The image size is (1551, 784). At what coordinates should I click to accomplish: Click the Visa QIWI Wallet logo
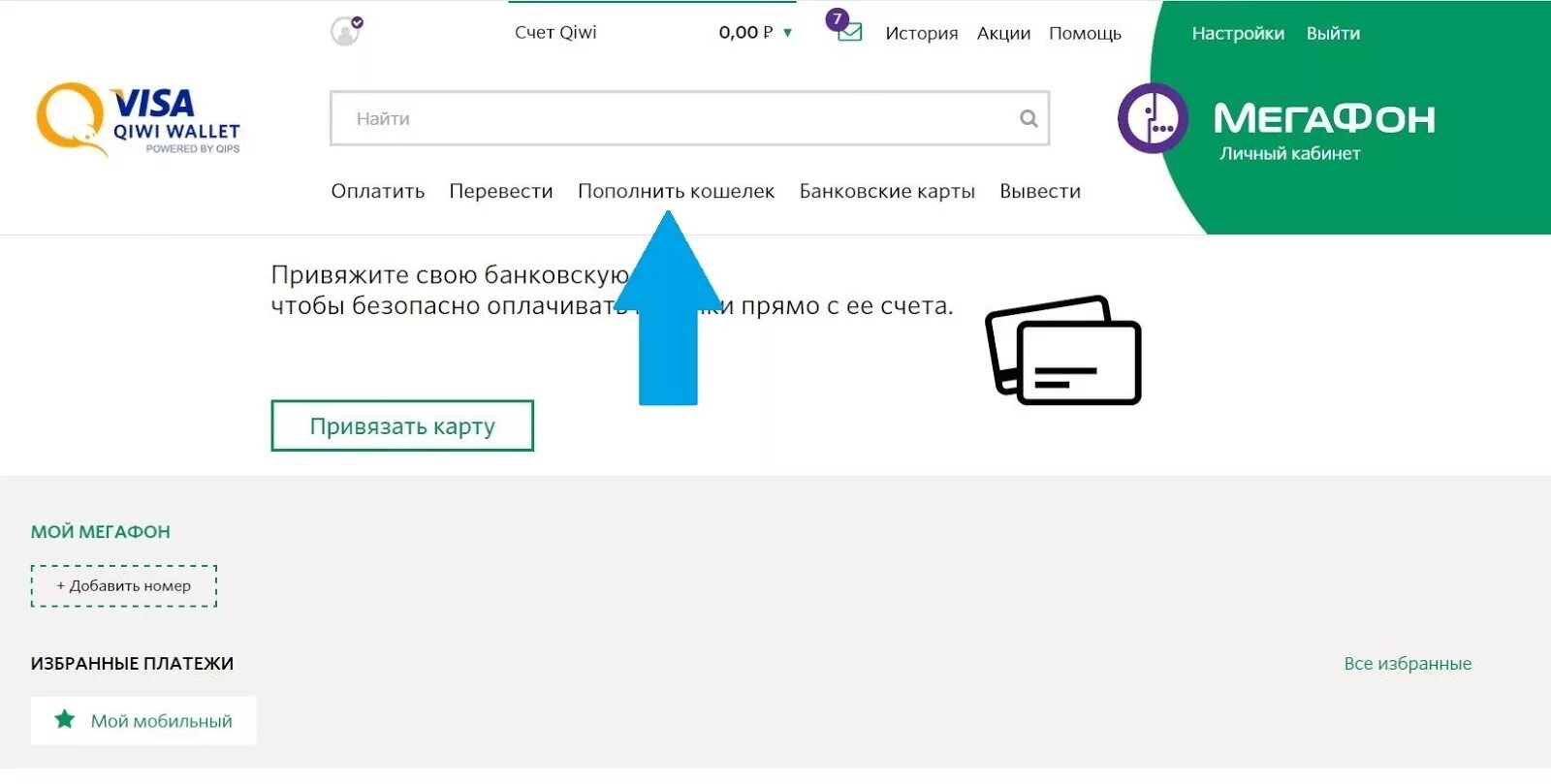[x=138, y=120]
